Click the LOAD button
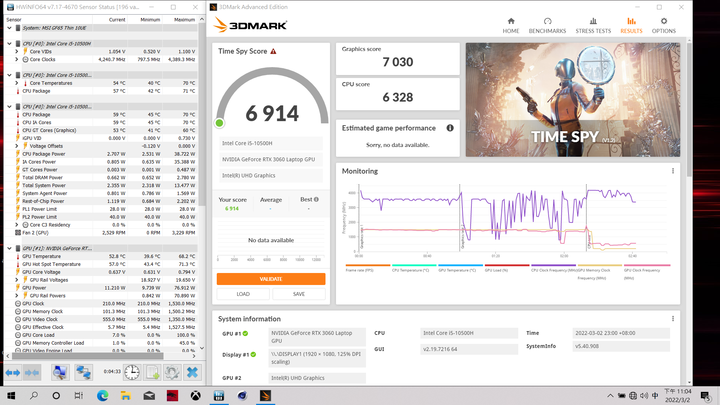Screen dimensions: 720x405 [x=243, y=294]
